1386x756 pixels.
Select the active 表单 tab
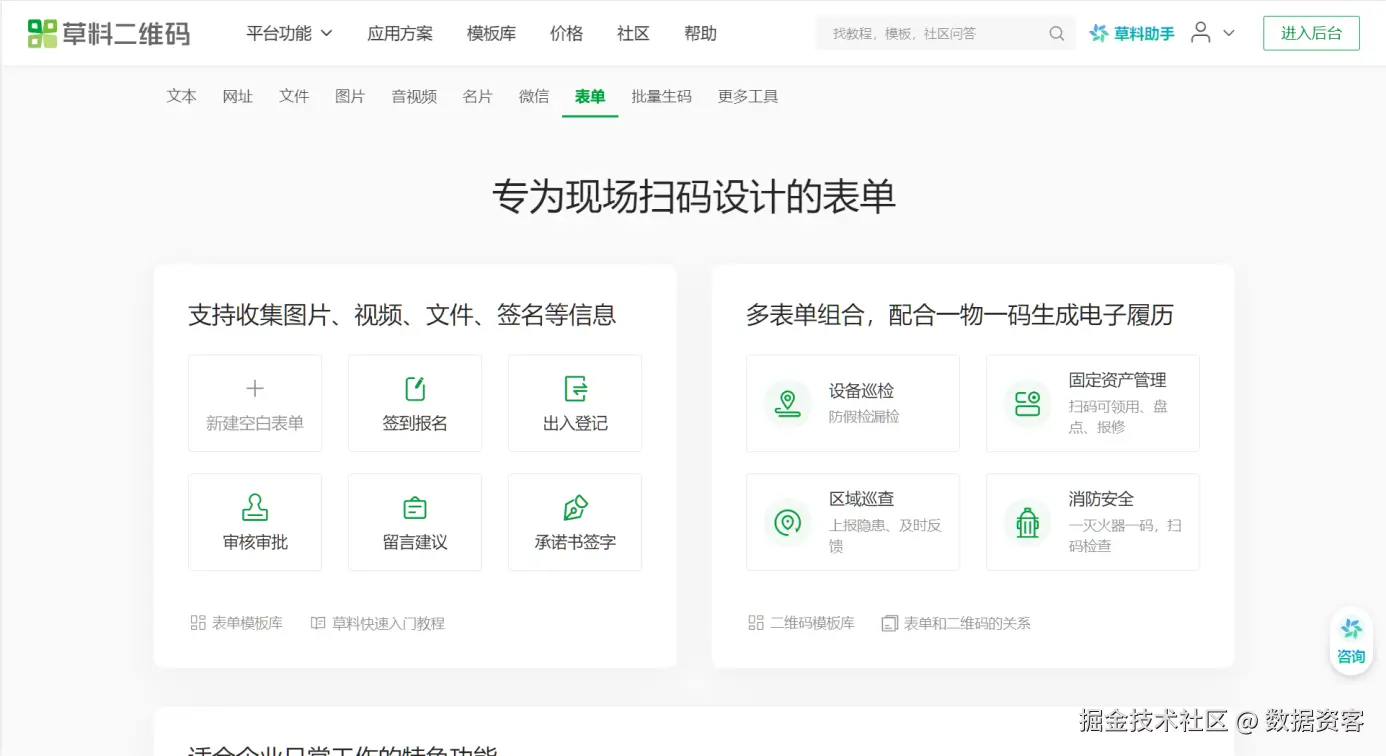pyautogui.click(x=590, y=96)
